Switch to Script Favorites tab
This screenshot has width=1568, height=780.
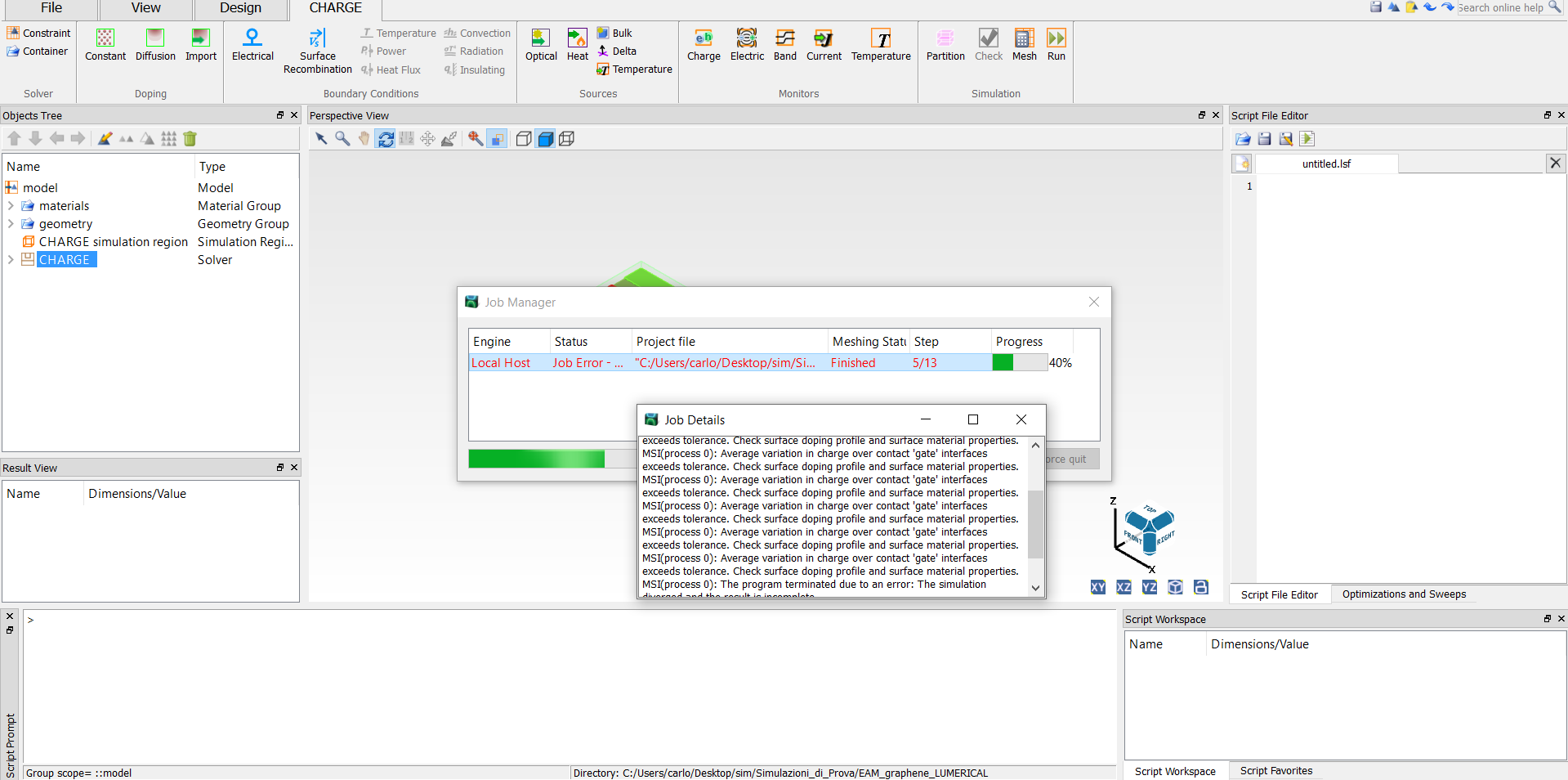(1276, 771)
